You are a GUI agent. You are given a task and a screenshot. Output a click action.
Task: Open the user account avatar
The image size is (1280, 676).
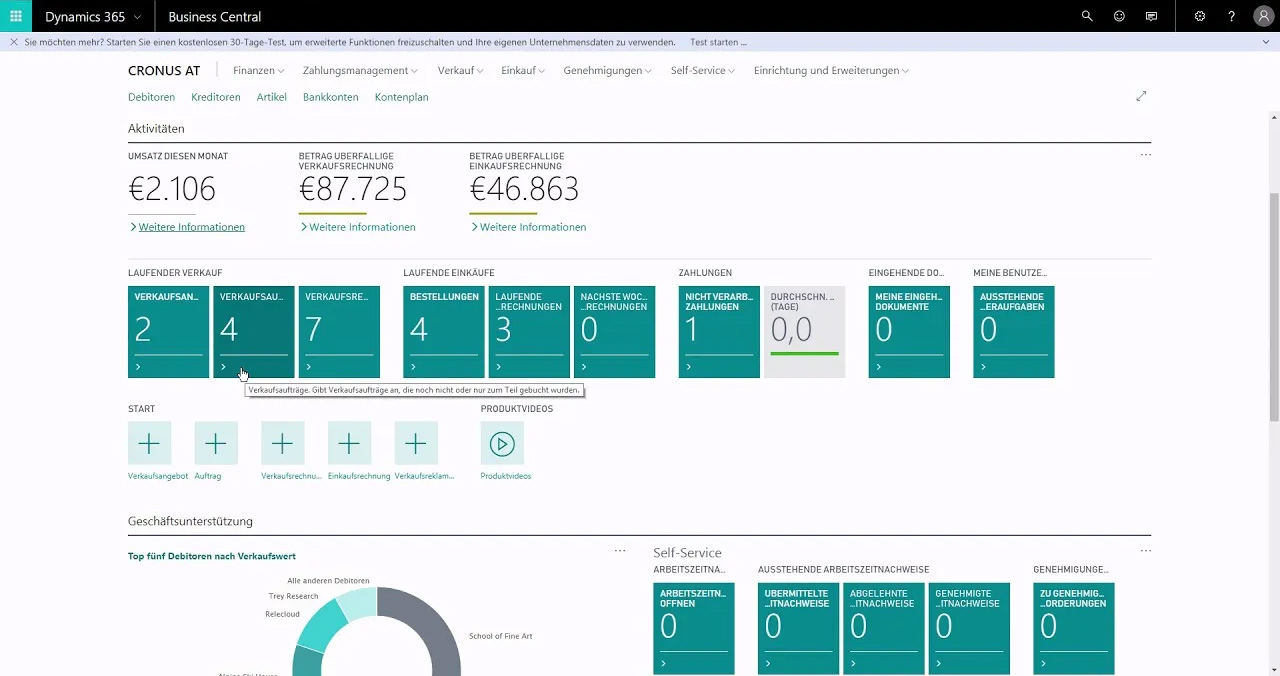click(x=1263, y=16)
